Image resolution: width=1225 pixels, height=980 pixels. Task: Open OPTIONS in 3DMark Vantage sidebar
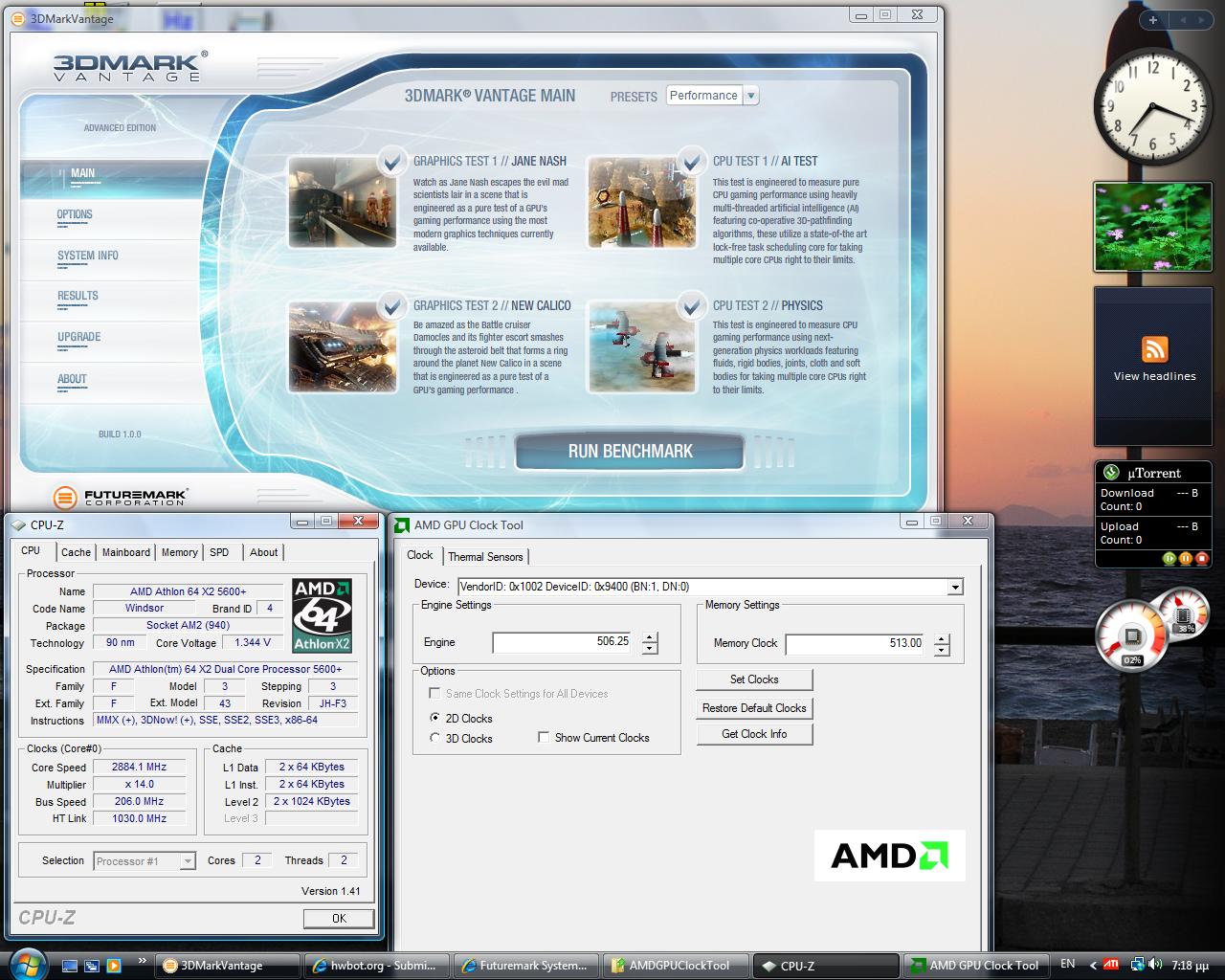pos(75,215)
